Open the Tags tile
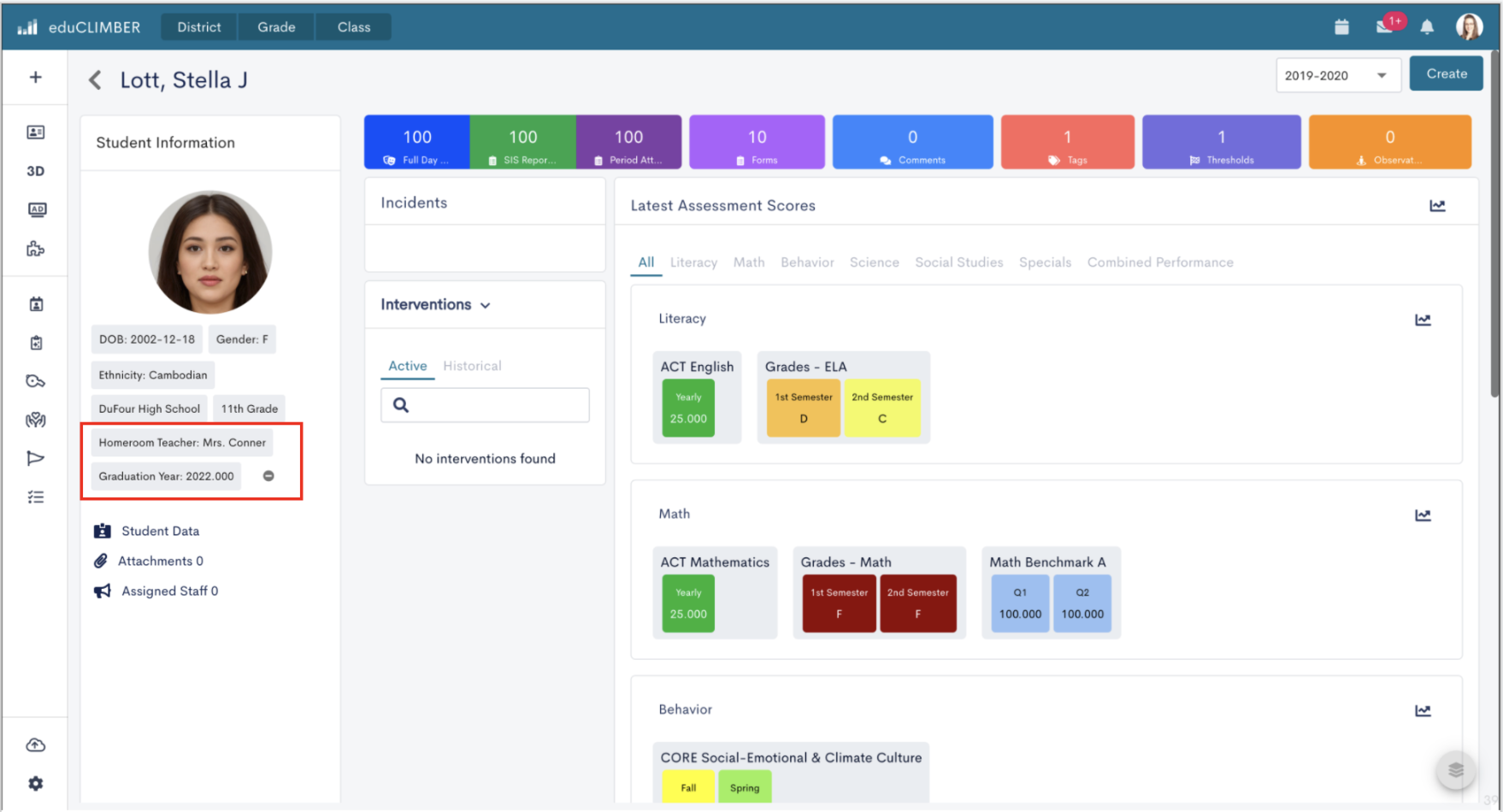This screenshot has width=1503, height=812. 1067,143
